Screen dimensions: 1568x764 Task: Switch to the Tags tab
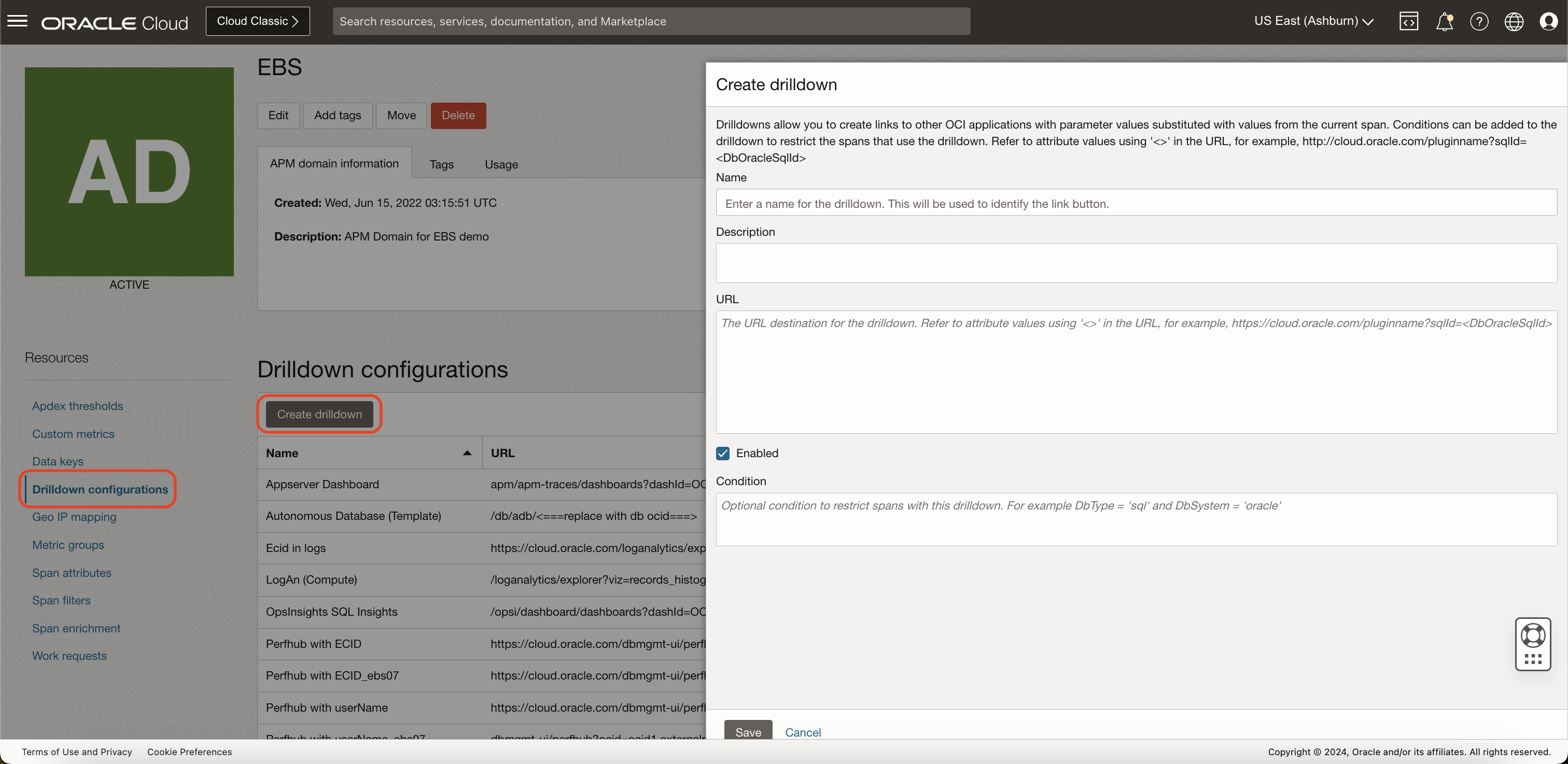(x=441, y=164)
